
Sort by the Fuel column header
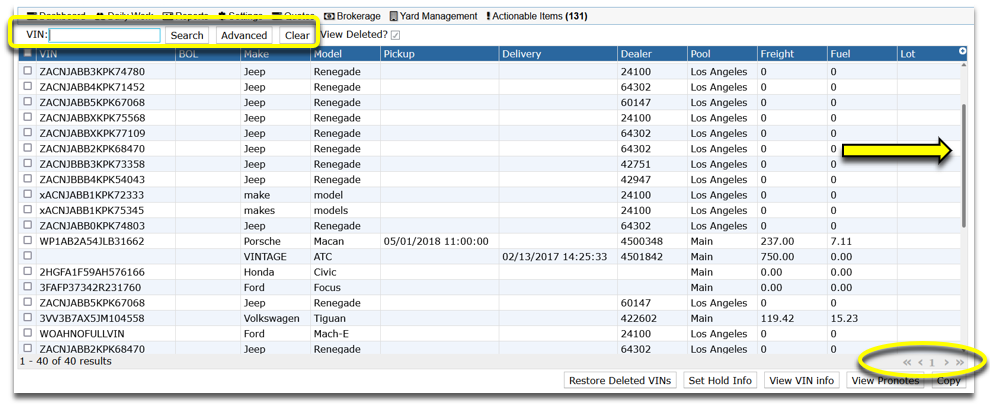pos(862,54)
